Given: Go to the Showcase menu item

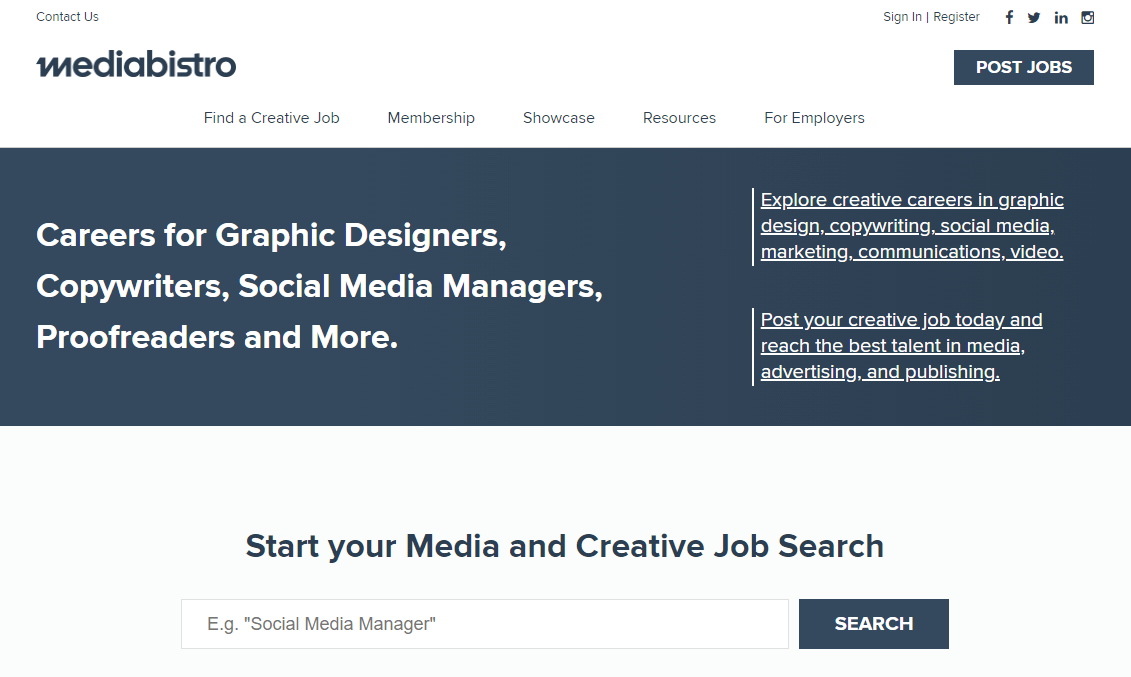Looking at the screenshot, I should [x=558, y=118].
